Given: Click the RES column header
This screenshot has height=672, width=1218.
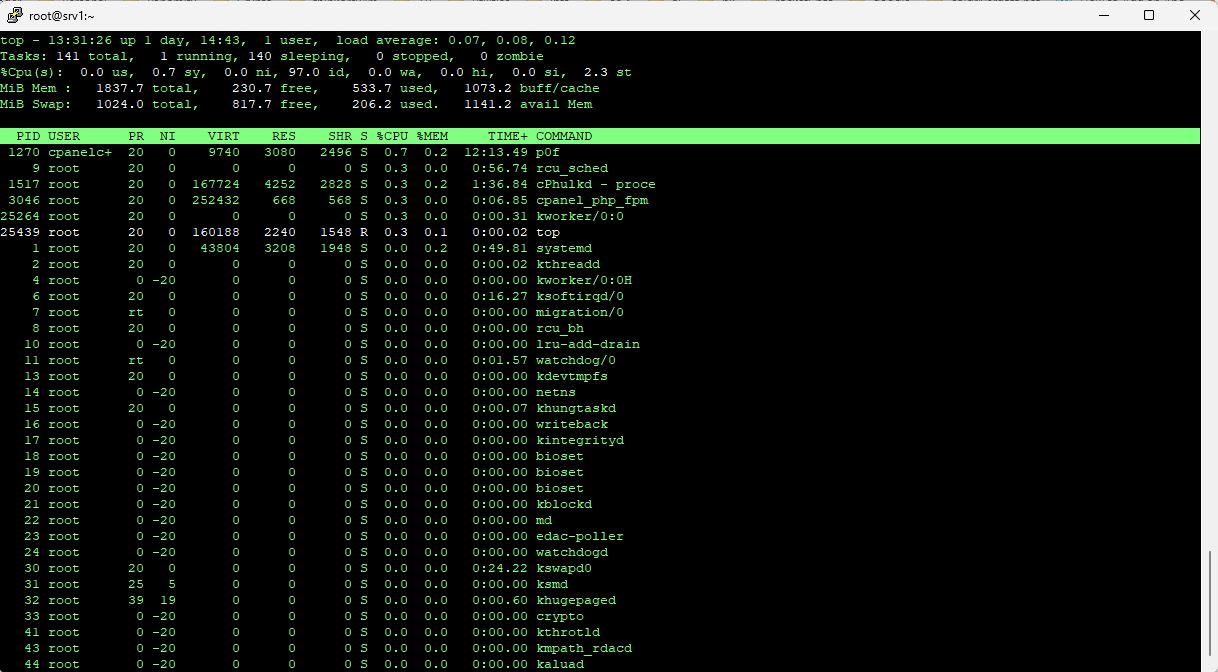Looking at the screenshot, I should tap(284, 136).
